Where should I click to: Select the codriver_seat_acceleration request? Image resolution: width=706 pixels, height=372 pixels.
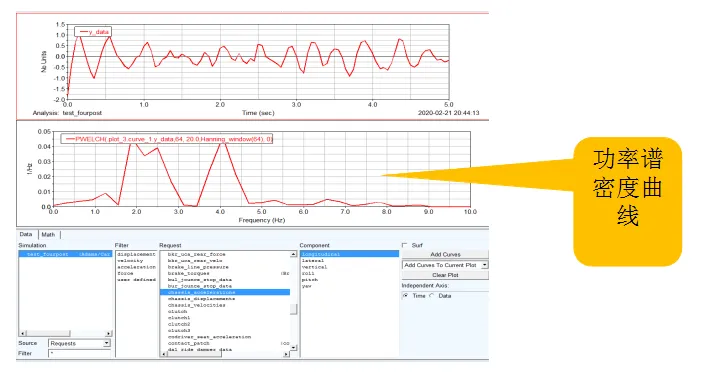coord(209,336)
